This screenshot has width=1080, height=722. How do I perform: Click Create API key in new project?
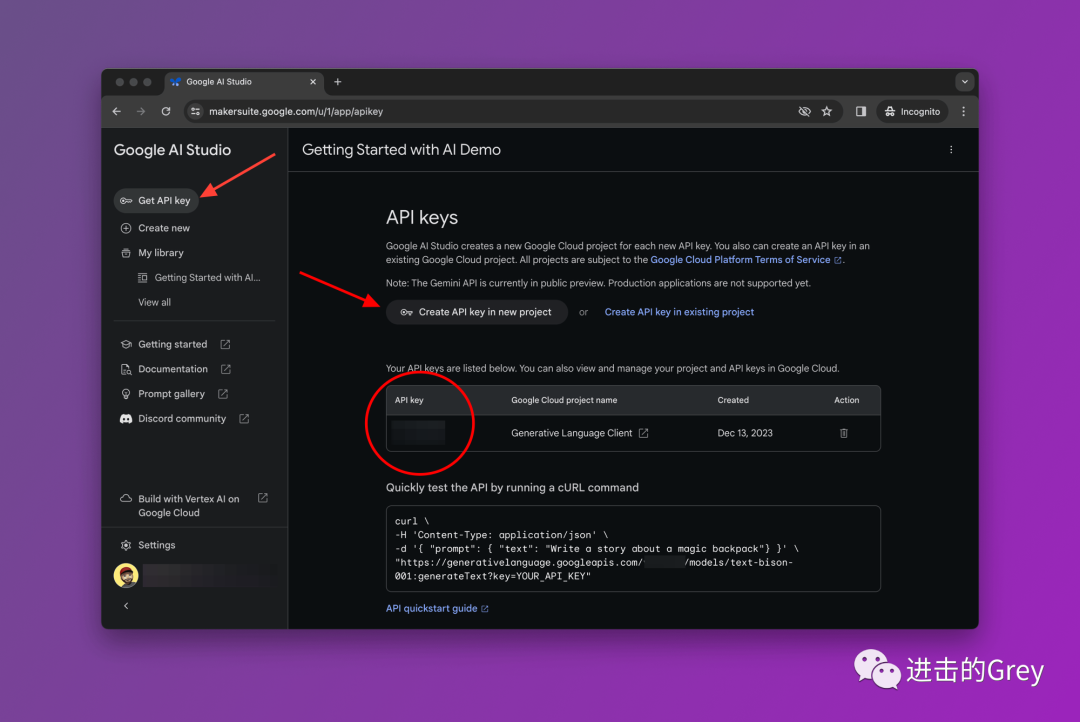(477, 312)
